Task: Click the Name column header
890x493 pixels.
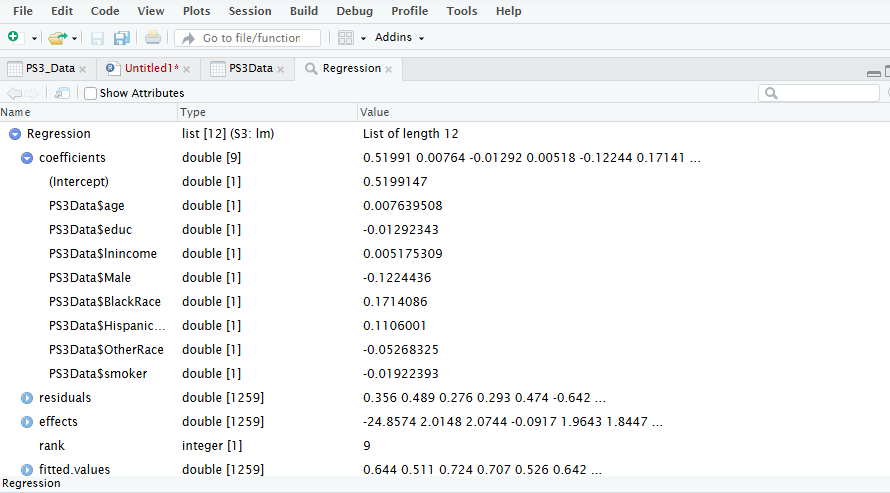Action: pos(89,112)
